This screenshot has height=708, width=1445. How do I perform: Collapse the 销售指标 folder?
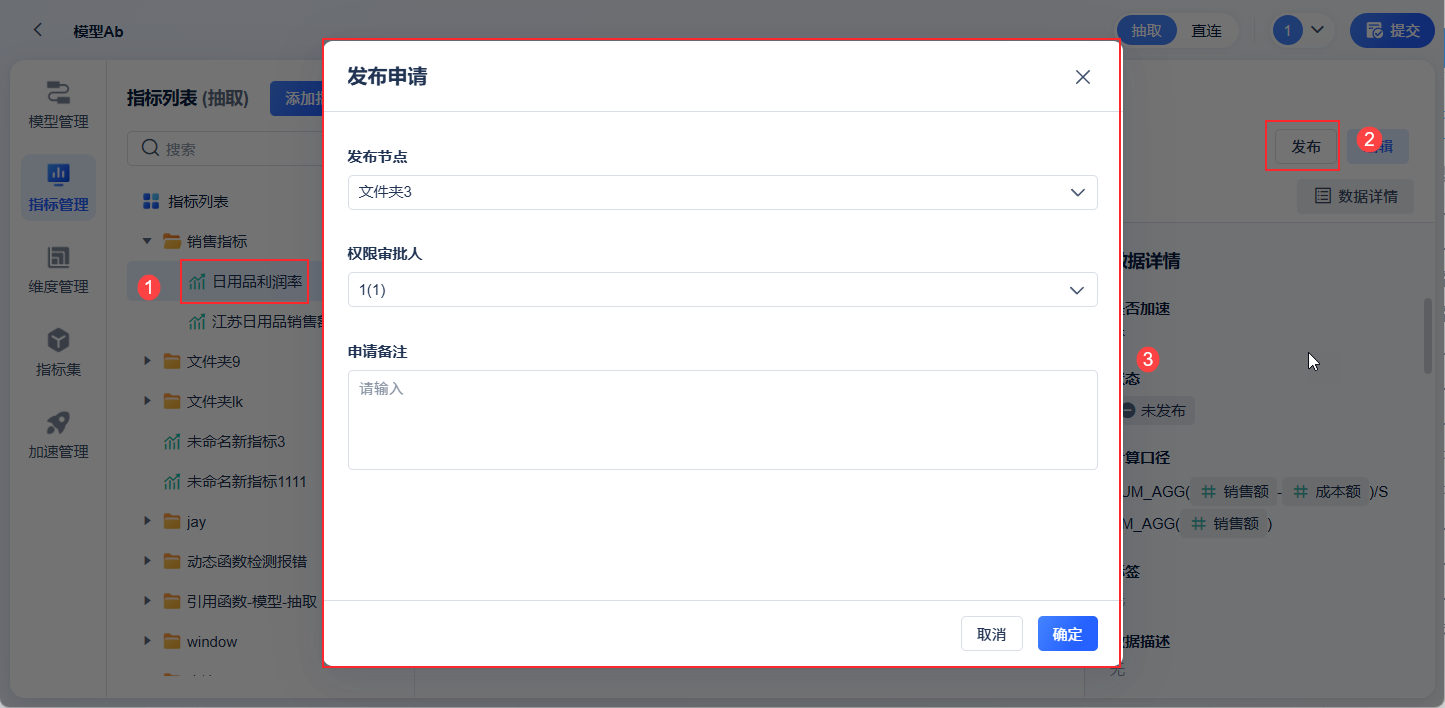147,241
